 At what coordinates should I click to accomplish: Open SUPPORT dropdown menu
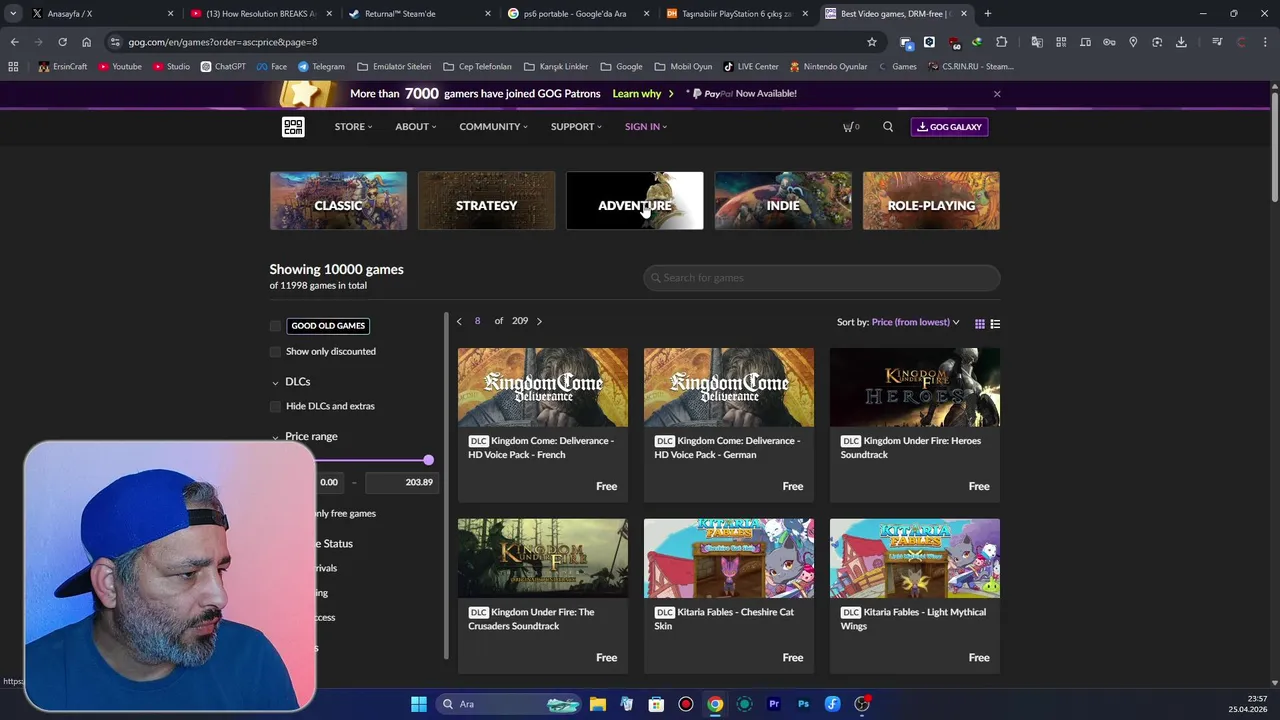[x=576, y=127]
